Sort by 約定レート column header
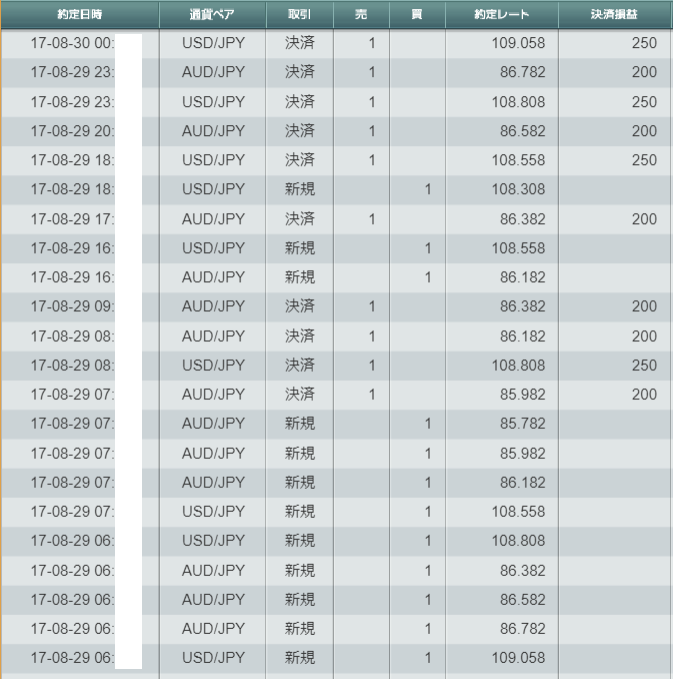 [501, 15]
